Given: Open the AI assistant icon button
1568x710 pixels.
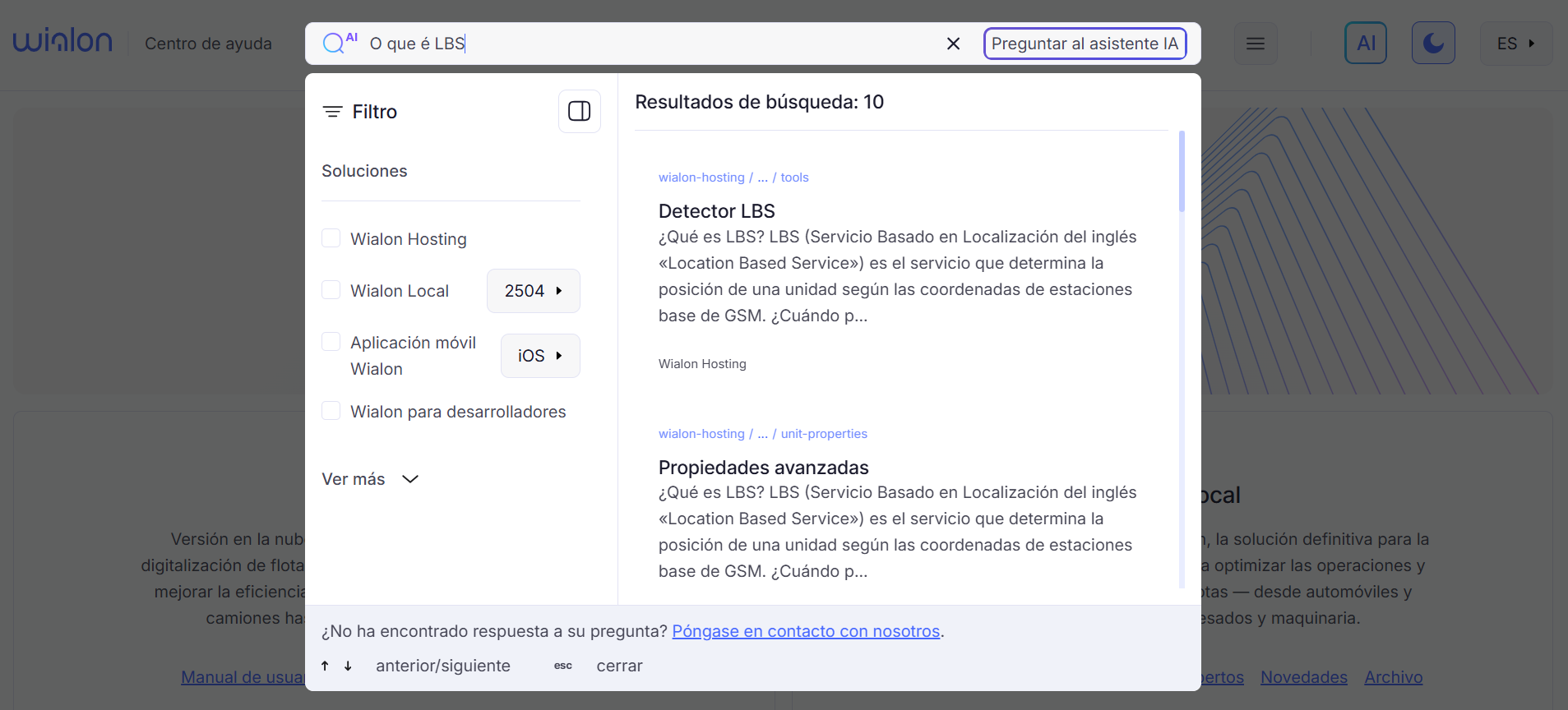Looking at the screenshot, I should pos(1366,44).
